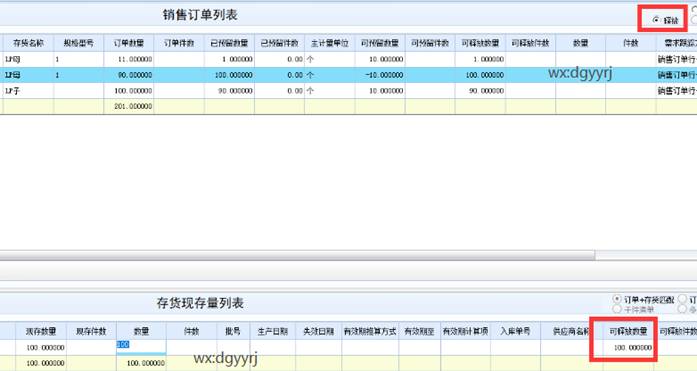
Task: Click the 已预留件数 column header
Action: [x=279, y=43]
